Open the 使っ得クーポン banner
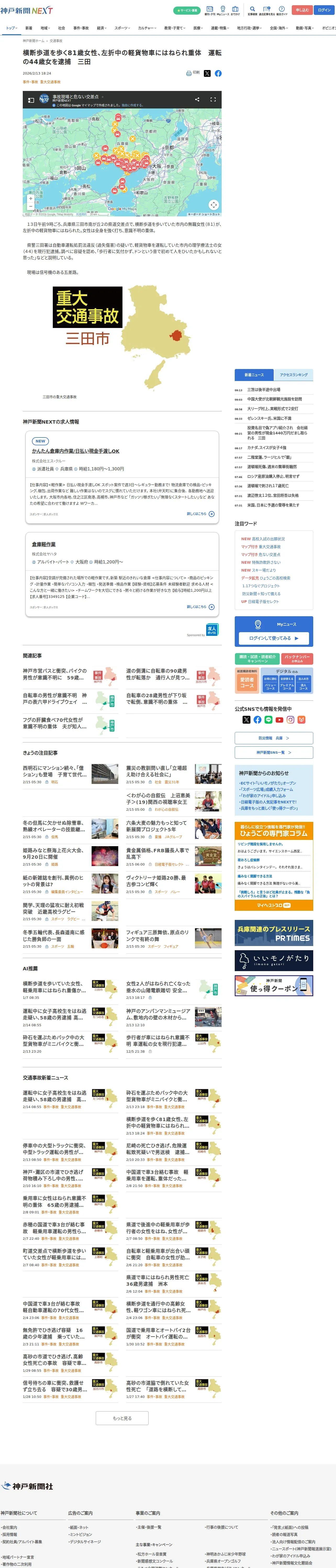 click(274, 985)
